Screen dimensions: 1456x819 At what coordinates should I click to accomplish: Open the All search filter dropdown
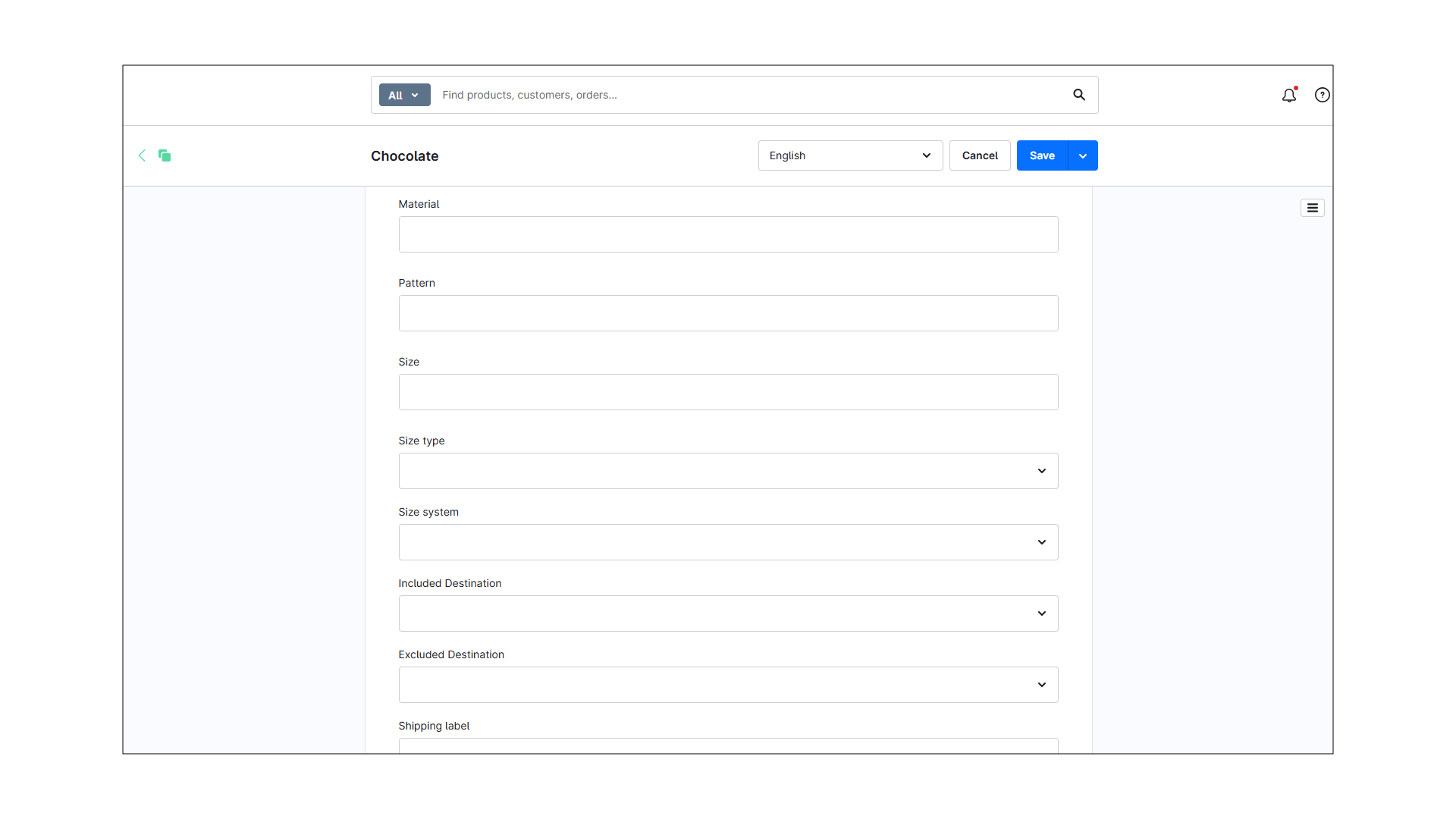(x=404, y=95)
